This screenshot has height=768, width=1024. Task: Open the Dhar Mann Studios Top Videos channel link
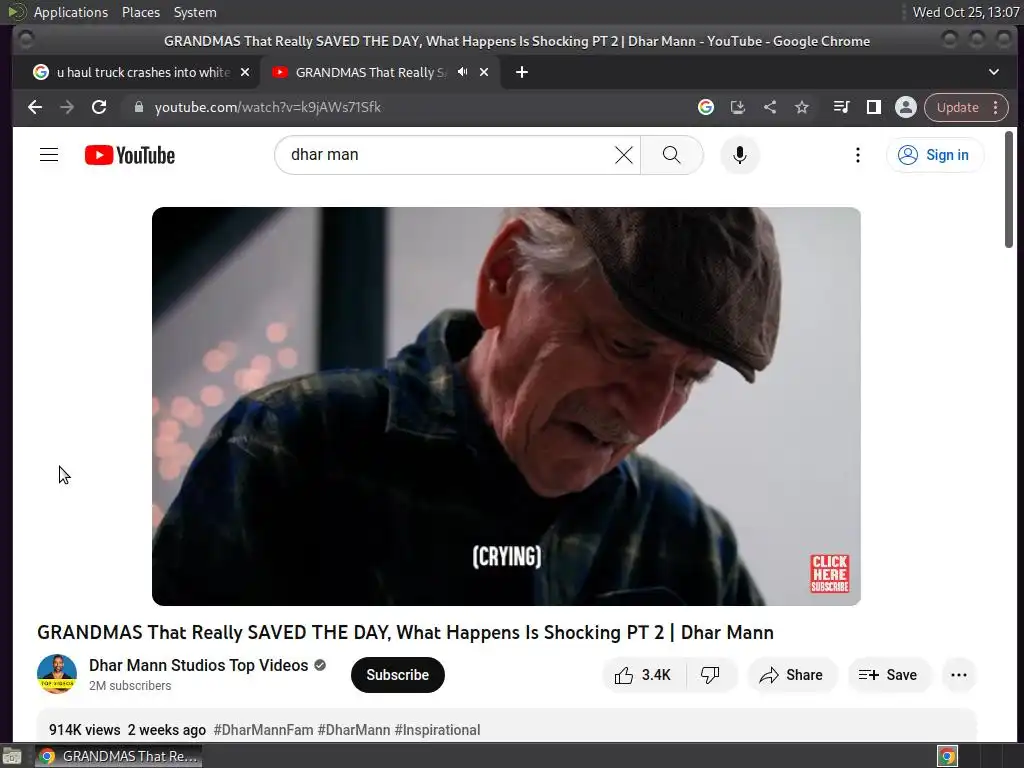pos(199,665)
